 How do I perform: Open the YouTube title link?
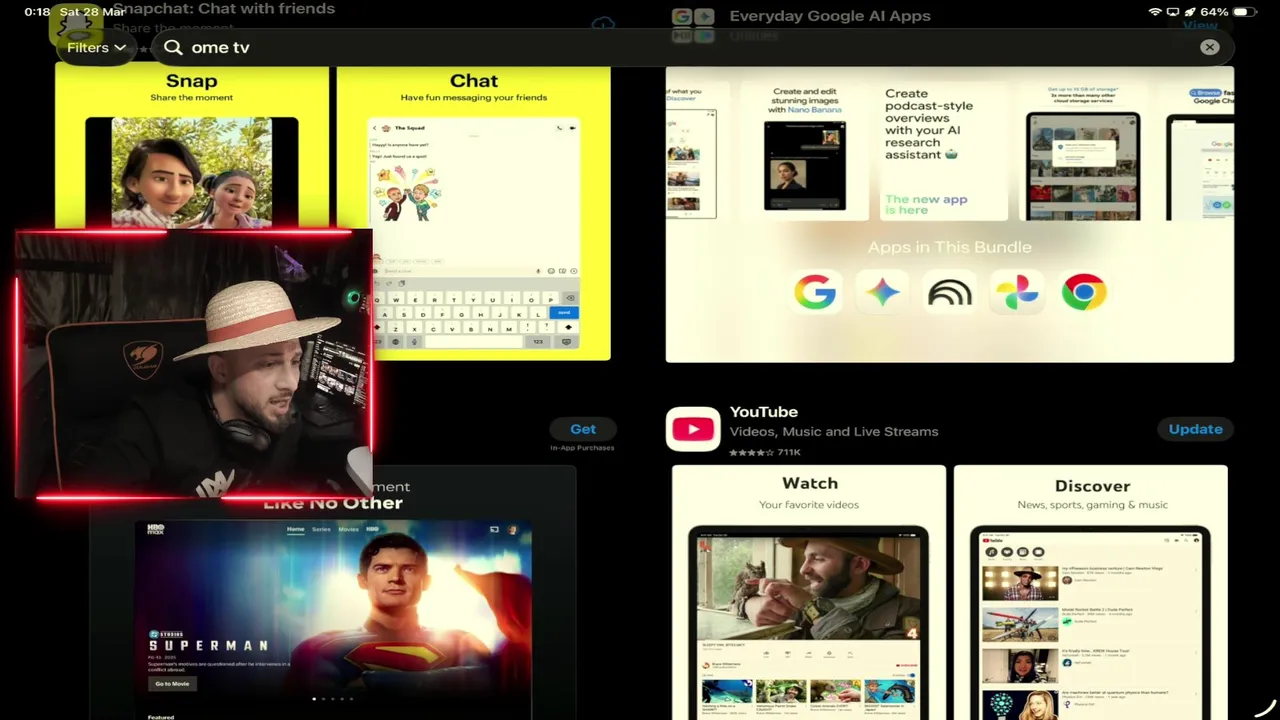coord(763,412)
